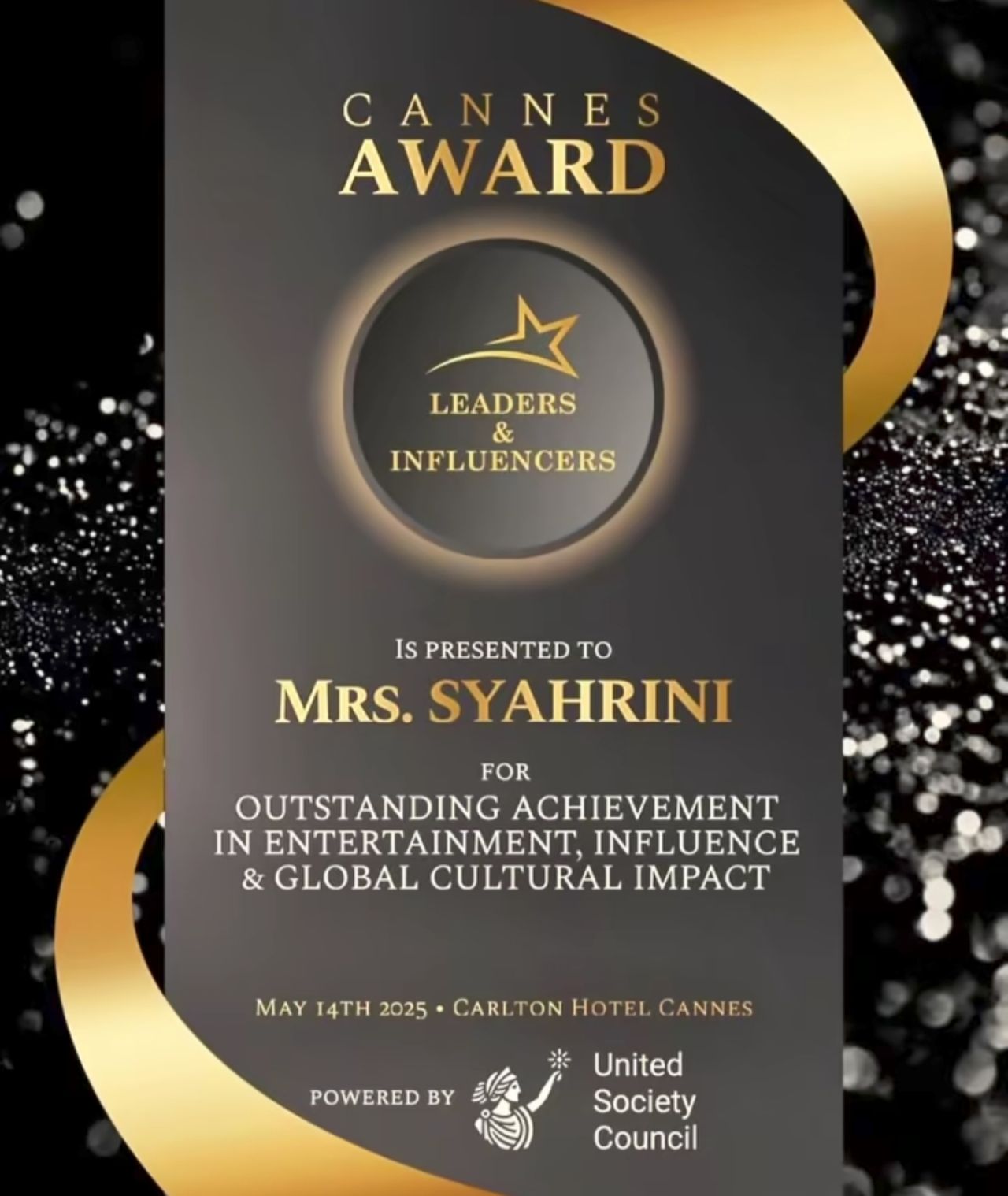Click the 'CANNES' heading text
1008x1196 pixels.
[x=503, y=111]
